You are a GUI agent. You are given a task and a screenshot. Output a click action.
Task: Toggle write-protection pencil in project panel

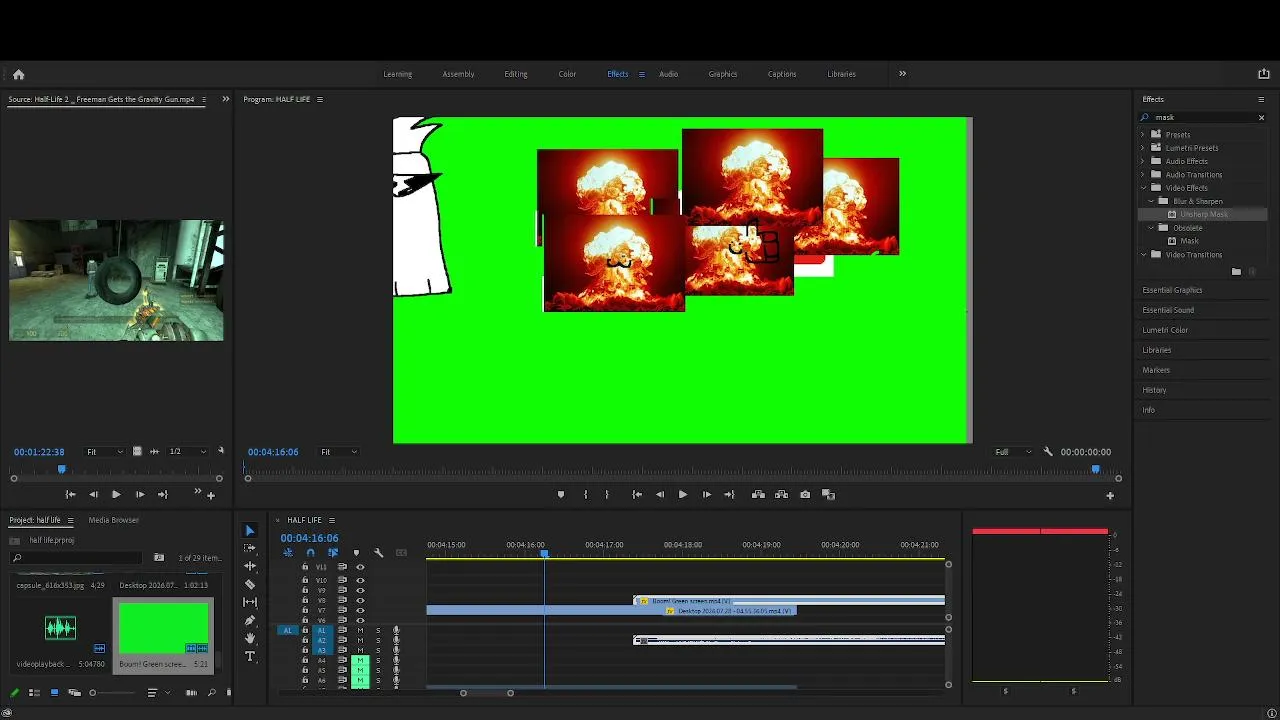point(14,693)
